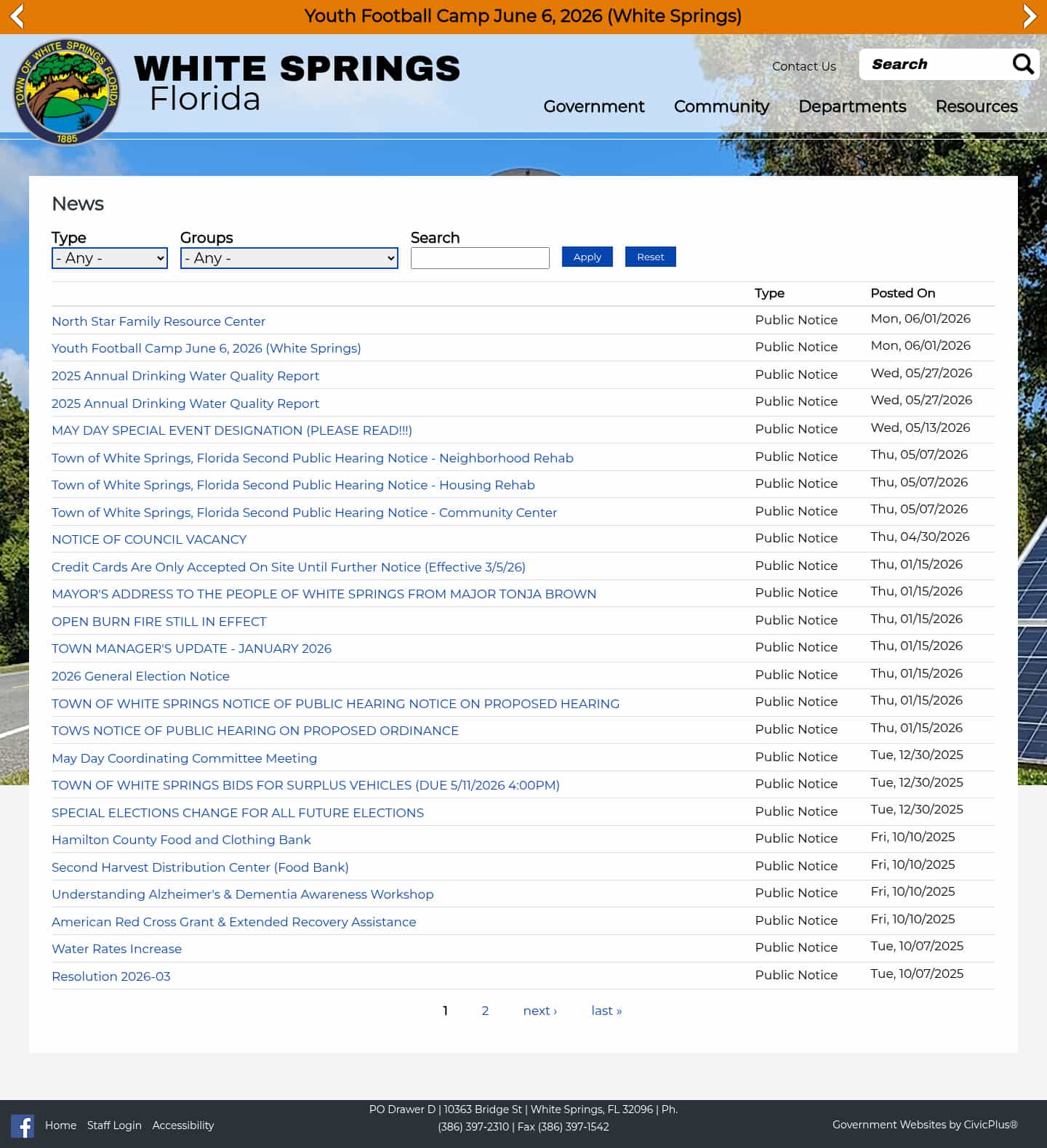Click the footer phone number (386) 397-2310
Image resolution: width=1047 pixels, height=1148 pixels.
coord(473,1127)
